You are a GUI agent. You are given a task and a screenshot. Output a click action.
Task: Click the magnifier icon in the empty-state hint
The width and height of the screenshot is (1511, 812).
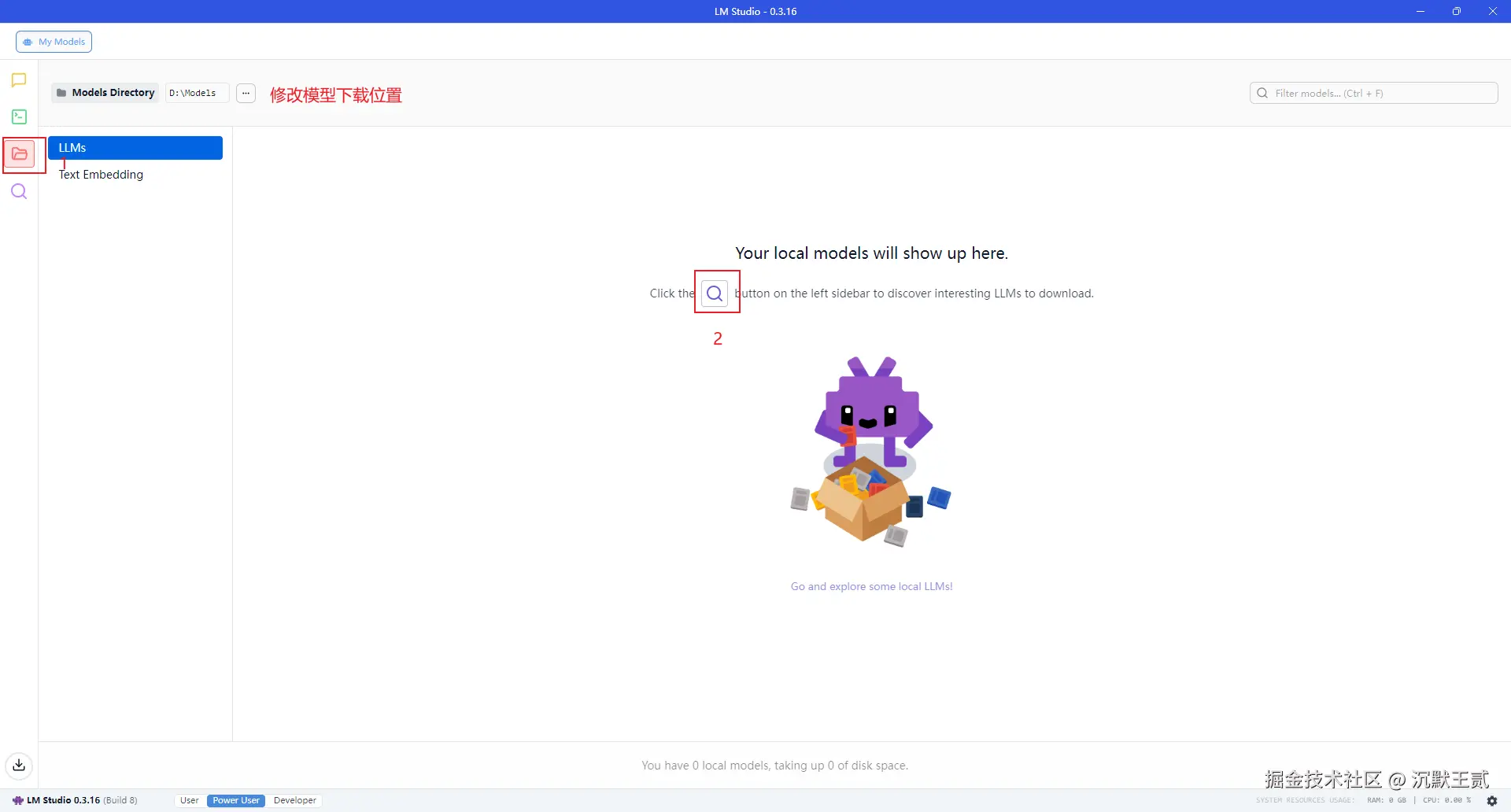[x=715, y=293]
